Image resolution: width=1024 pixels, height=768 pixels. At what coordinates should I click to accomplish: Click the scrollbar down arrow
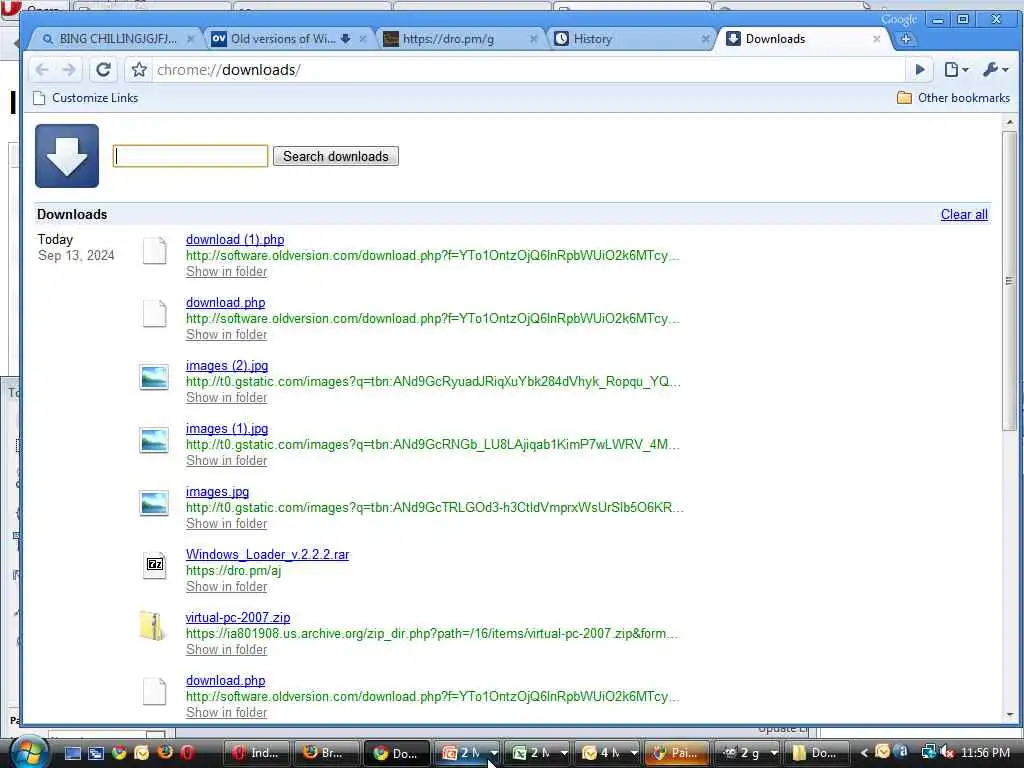coord(1010,716)
